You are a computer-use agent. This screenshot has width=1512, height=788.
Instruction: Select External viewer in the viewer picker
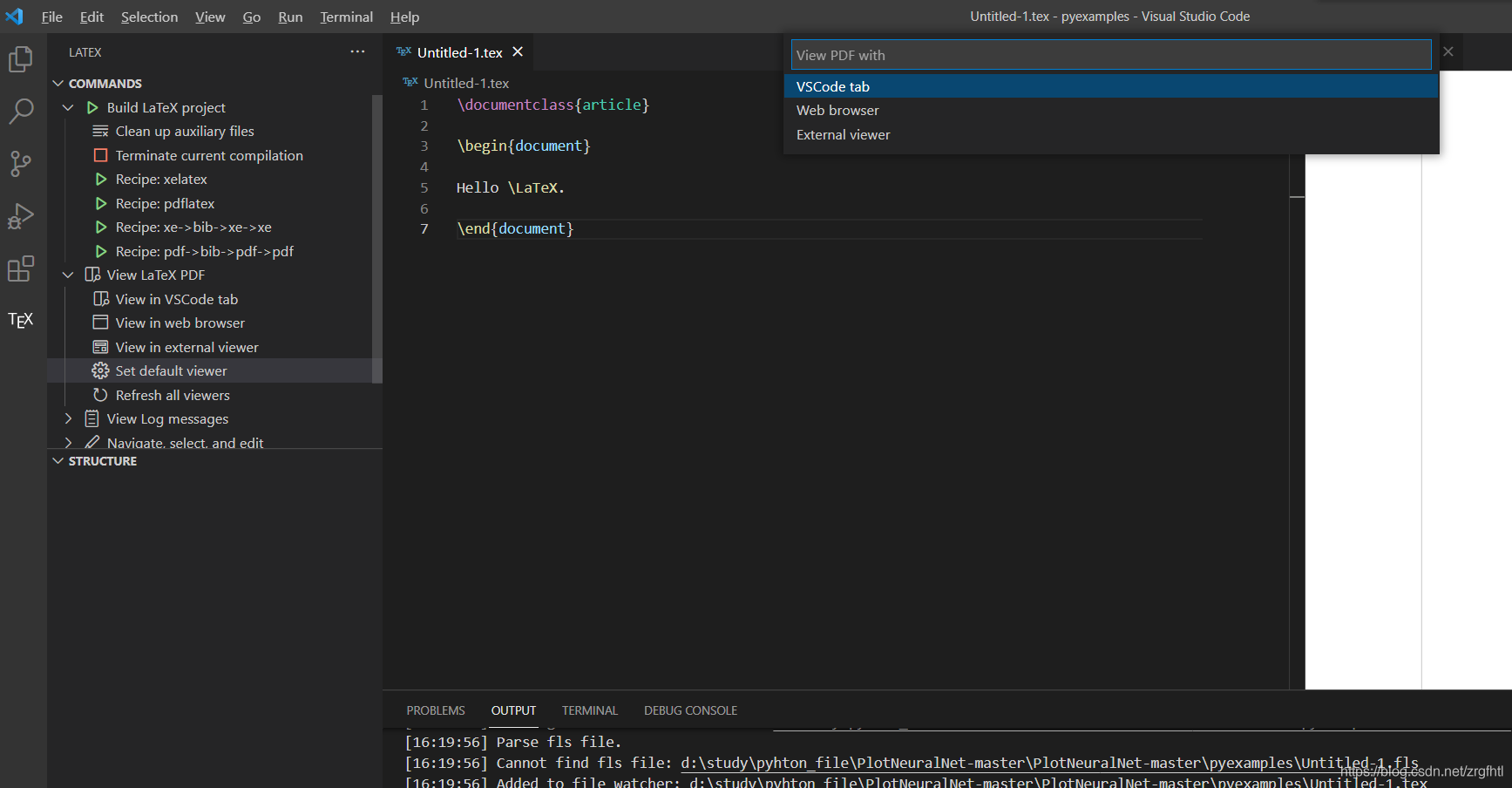click(1111, 134)
